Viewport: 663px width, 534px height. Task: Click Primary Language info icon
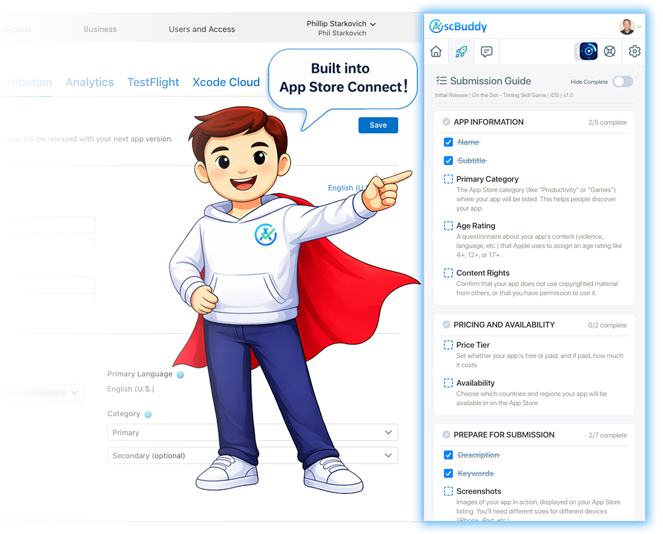(181, 375)
